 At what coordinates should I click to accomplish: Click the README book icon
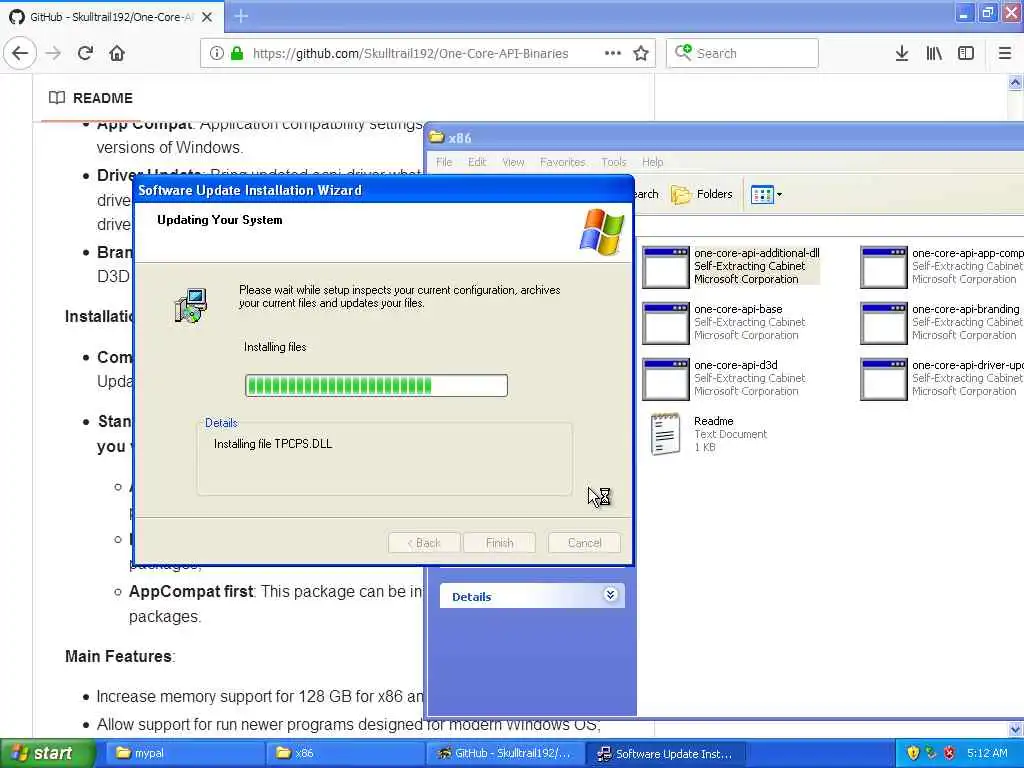tap(57, 98)
